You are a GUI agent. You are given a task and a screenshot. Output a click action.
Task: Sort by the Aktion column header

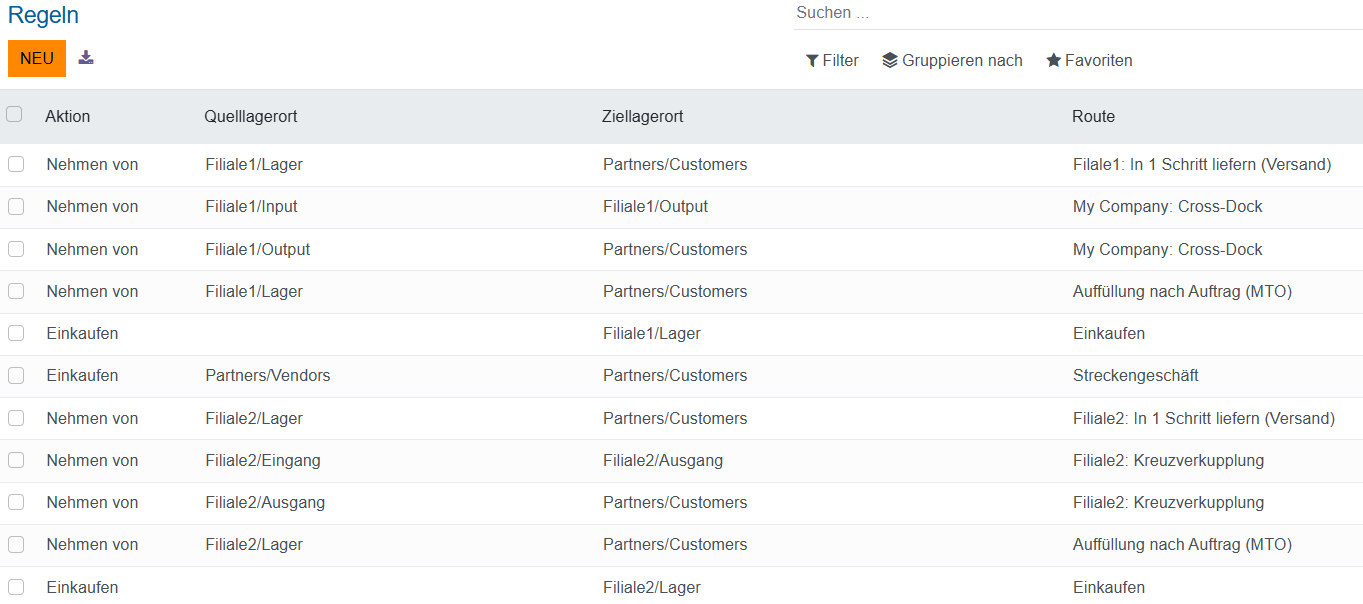(68, 117)
